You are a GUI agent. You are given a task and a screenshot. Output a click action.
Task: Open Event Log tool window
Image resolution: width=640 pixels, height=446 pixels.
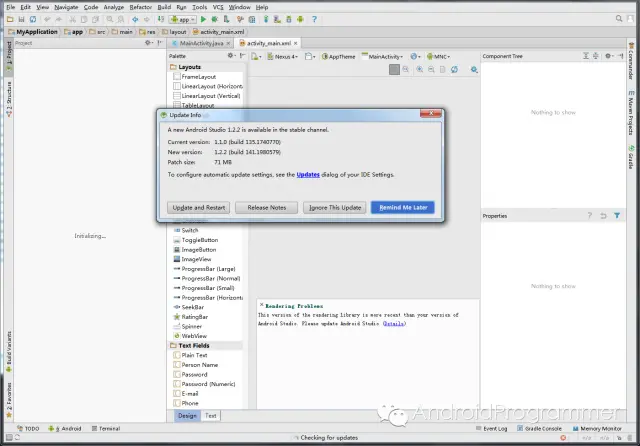coord(491,428)
